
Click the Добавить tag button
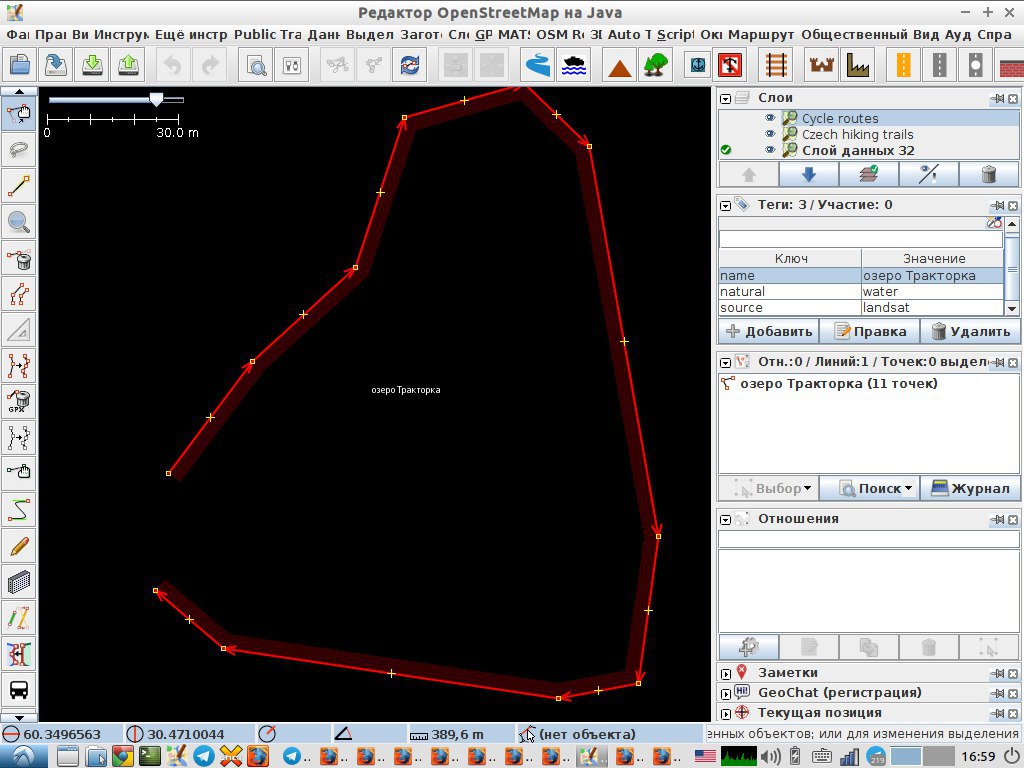[769, 331]
